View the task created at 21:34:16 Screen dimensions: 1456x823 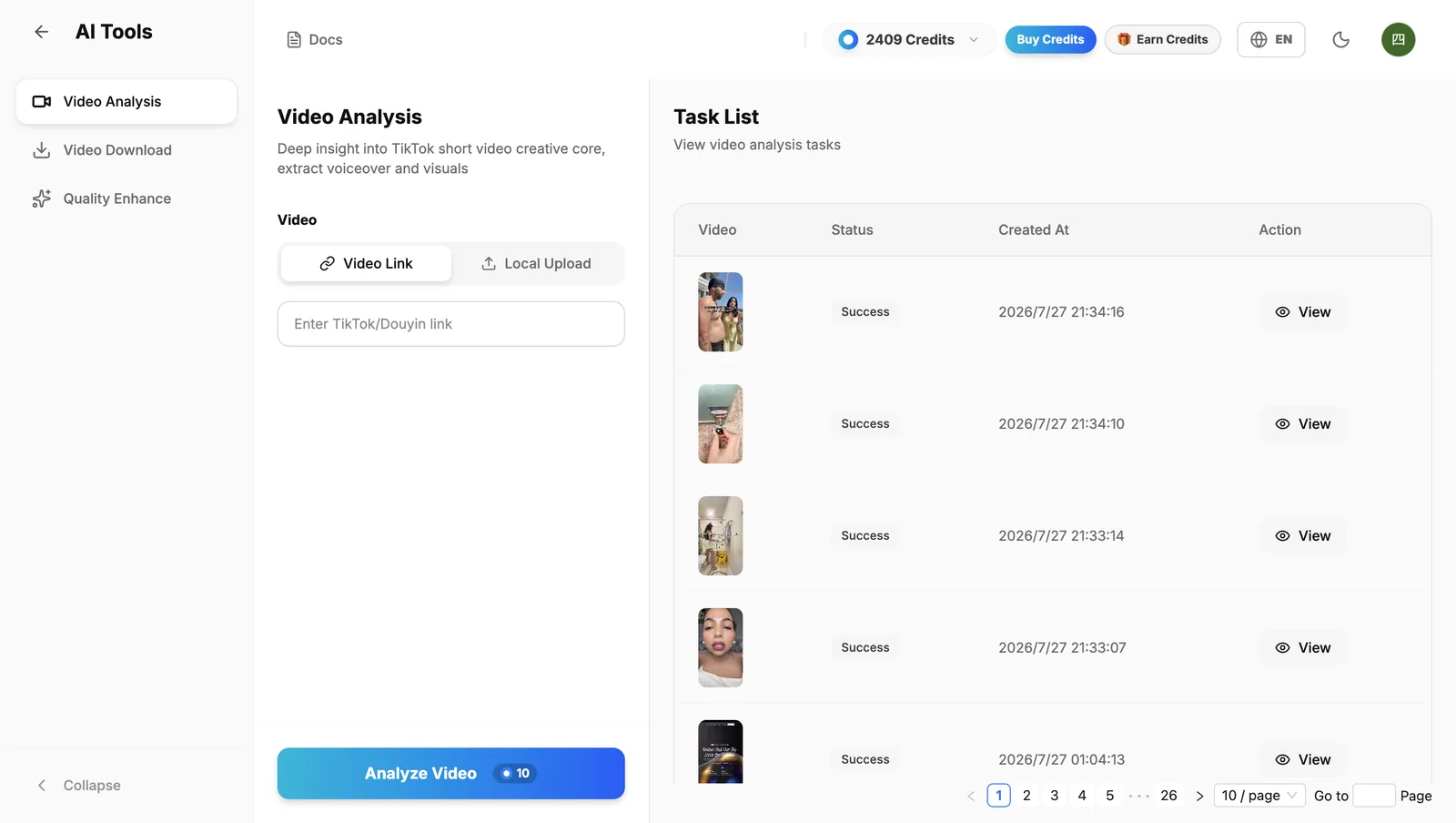(1303, 312)
